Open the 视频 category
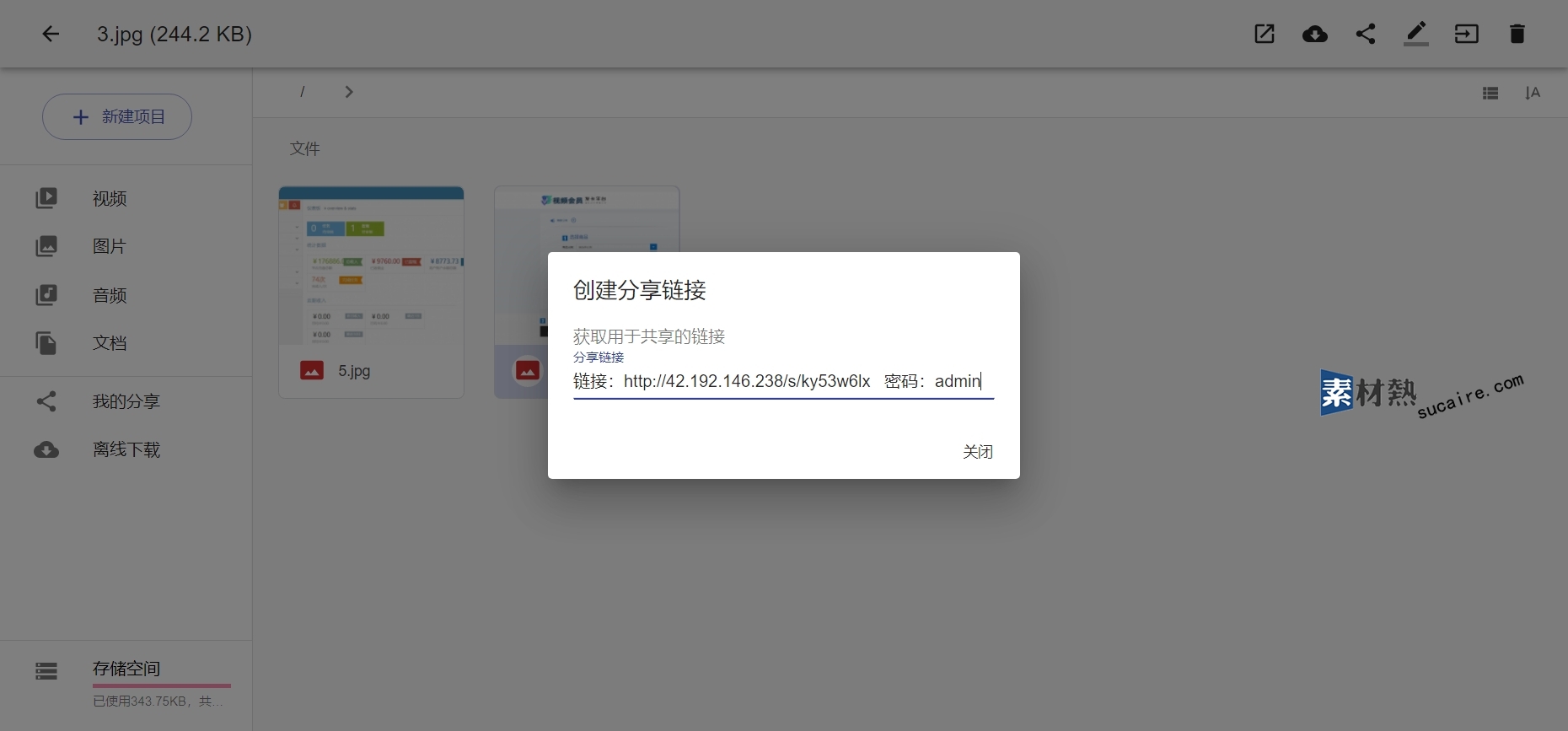This screenshot has height=731, width=1568. (110, 198)
